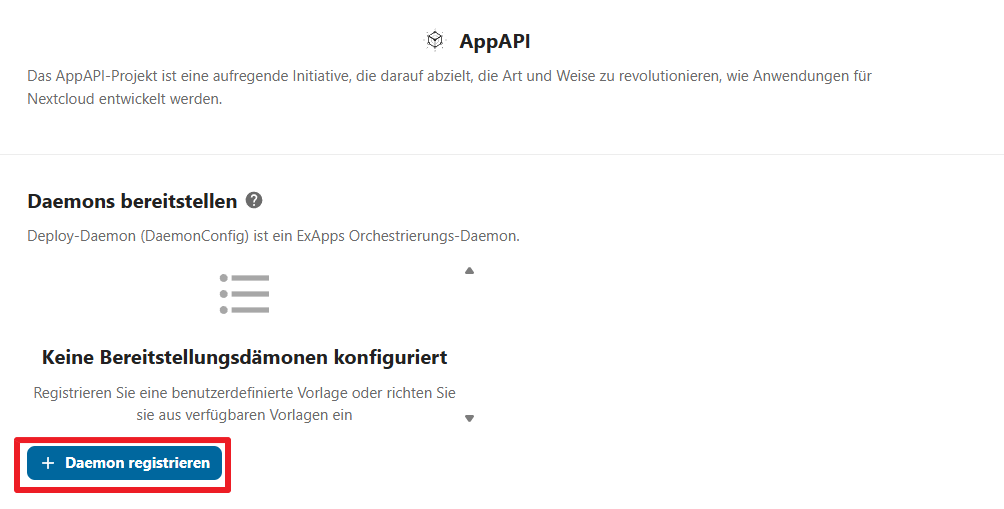Click the plus icon on Daemon registrieren
Viewport: 1004px width, 509px height.
[48, 463]
